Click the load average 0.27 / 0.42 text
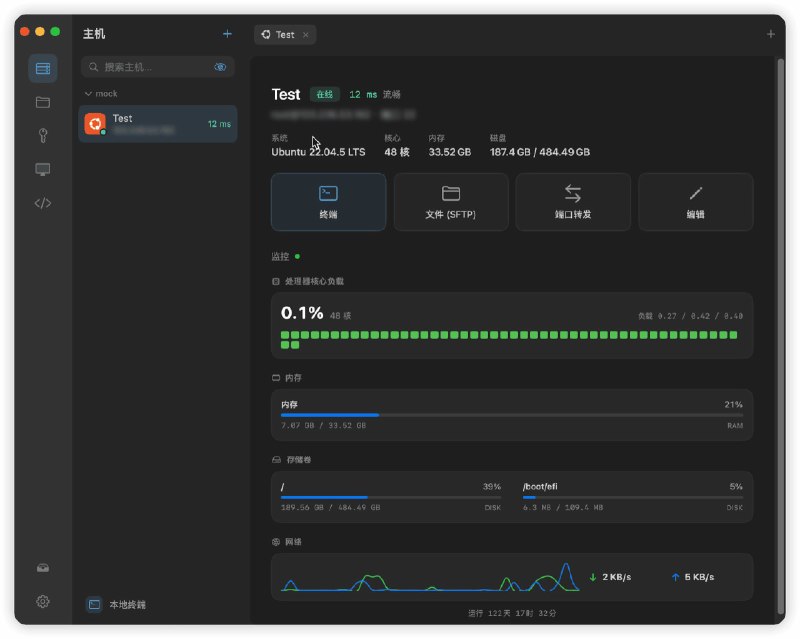 690,316
